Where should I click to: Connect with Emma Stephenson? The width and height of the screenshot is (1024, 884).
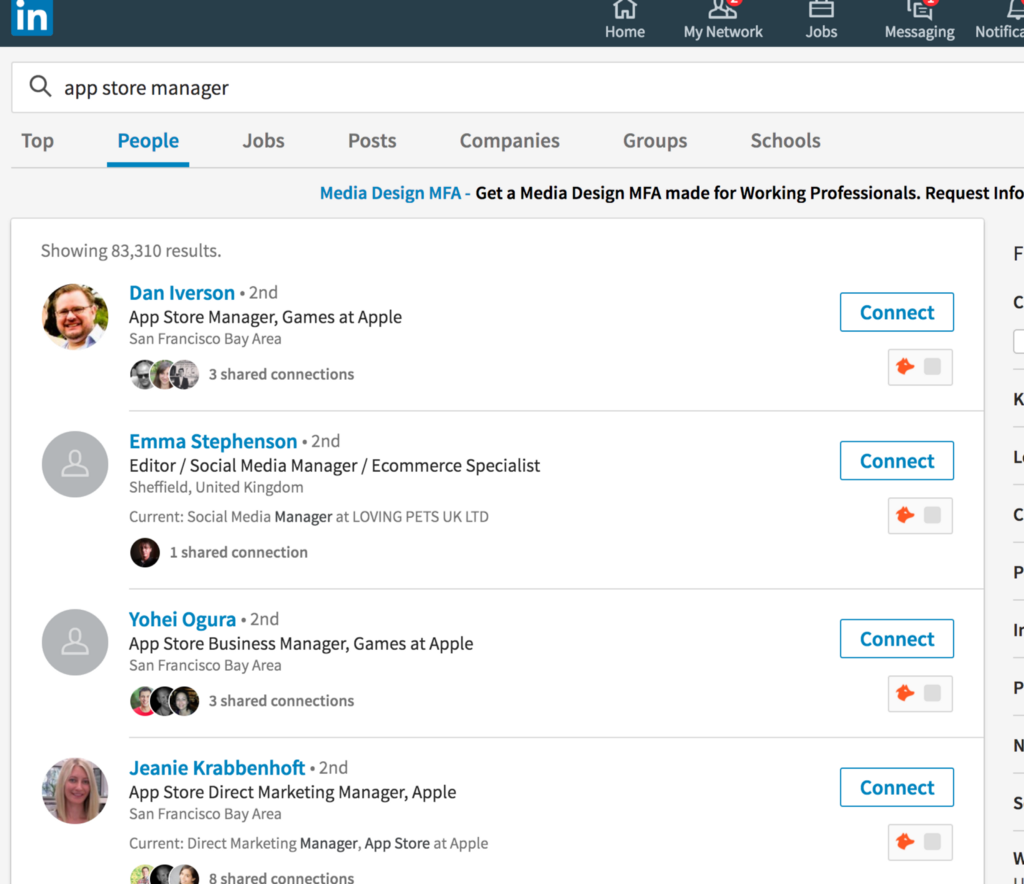[897, 461]
